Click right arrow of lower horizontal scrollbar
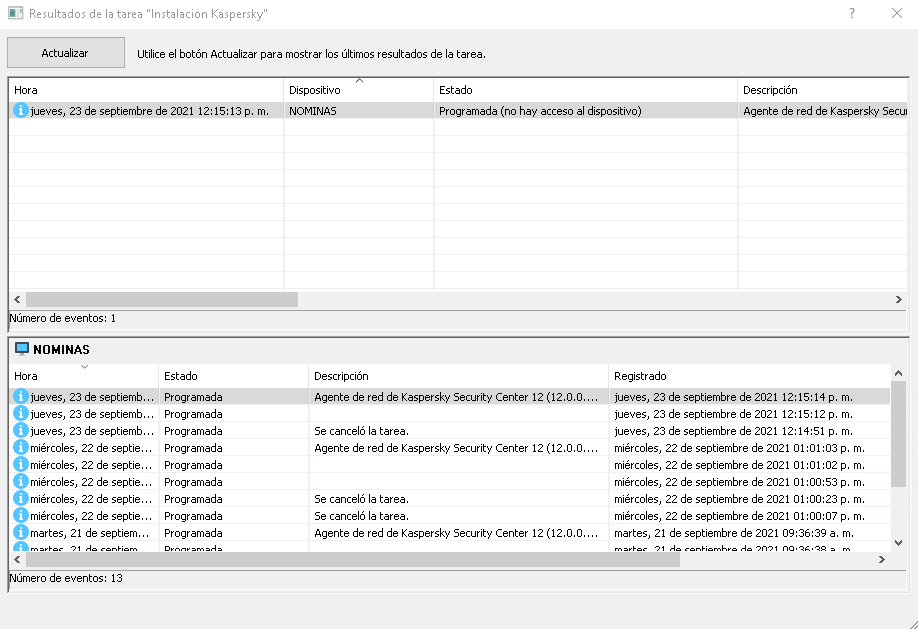918x629 pixels. coord(882,559)
